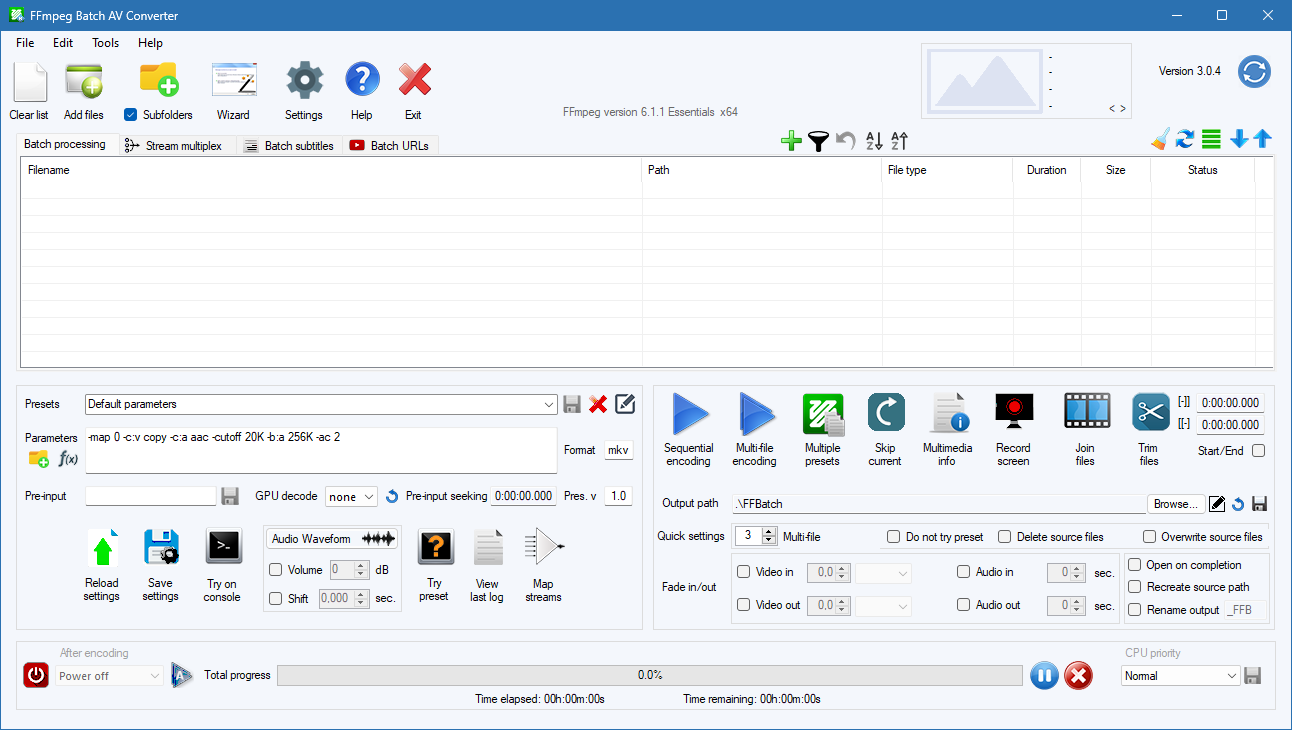Click the Clear list icon
The width and height of the screenshot is (1292, 730).
[x=29, y=81]
